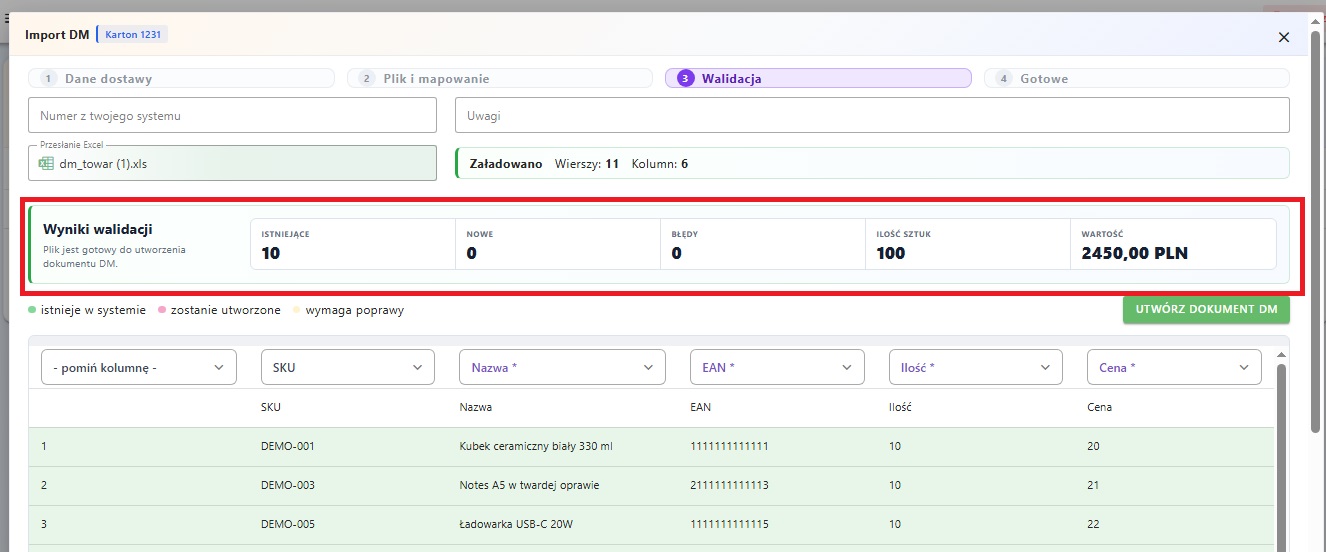Open the Nazwa * column mapping dropdown
The height and width of the screenshot is (552, 1326).
click(x=562, y=367)
